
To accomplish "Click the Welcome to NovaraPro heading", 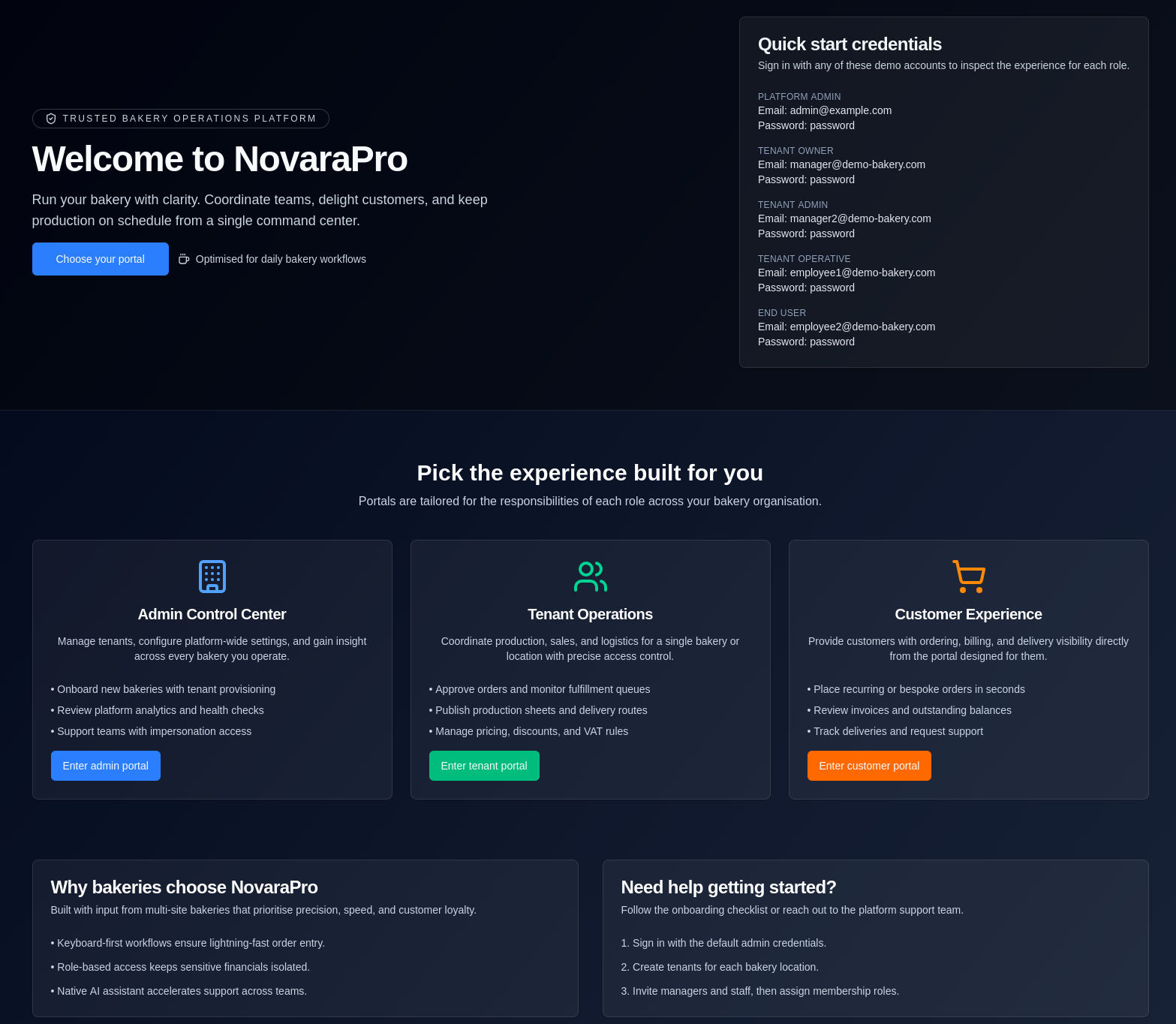I will (x=219, y=159).
